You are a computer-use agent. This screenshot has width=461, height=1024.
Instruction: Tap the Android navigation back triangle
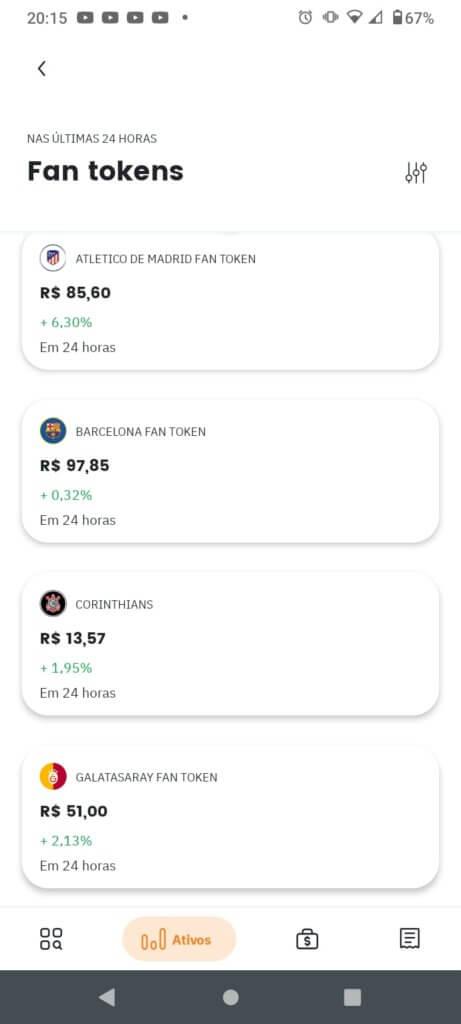click(107, 997)
